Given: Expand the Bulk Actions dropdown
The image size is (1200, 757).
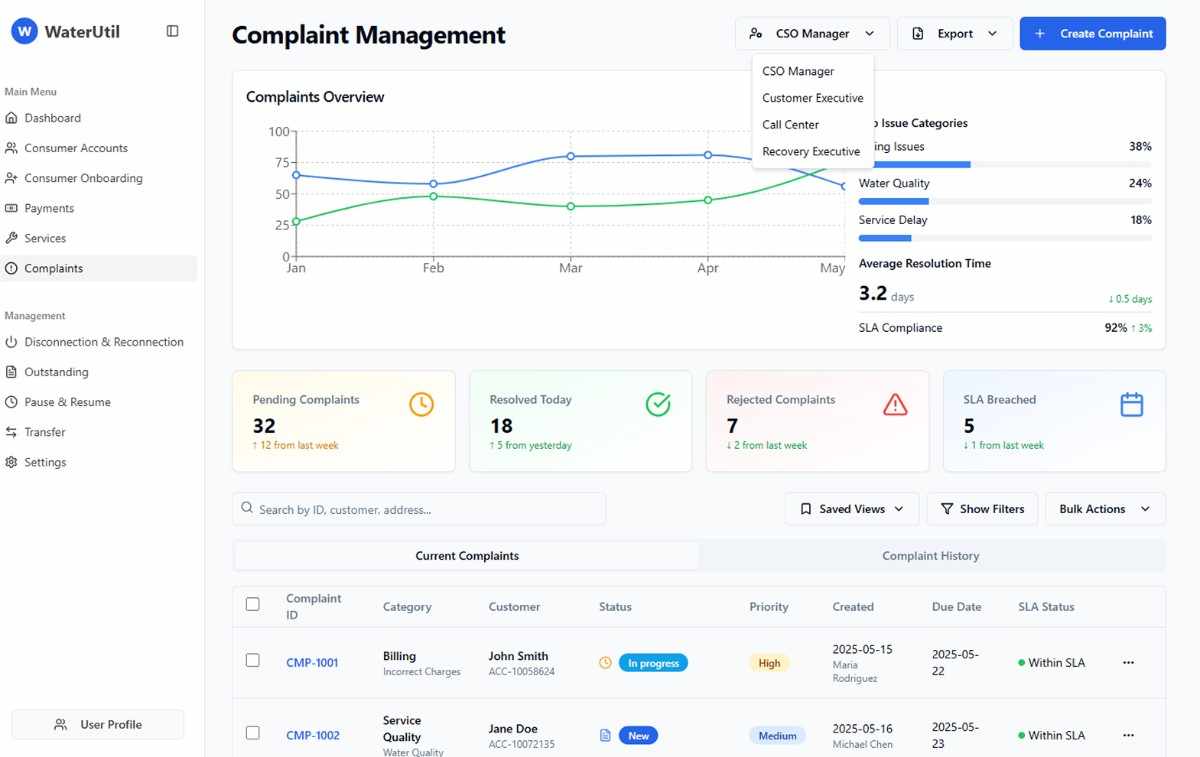Looking at the screenshot, I should (x=1104, y=508).
